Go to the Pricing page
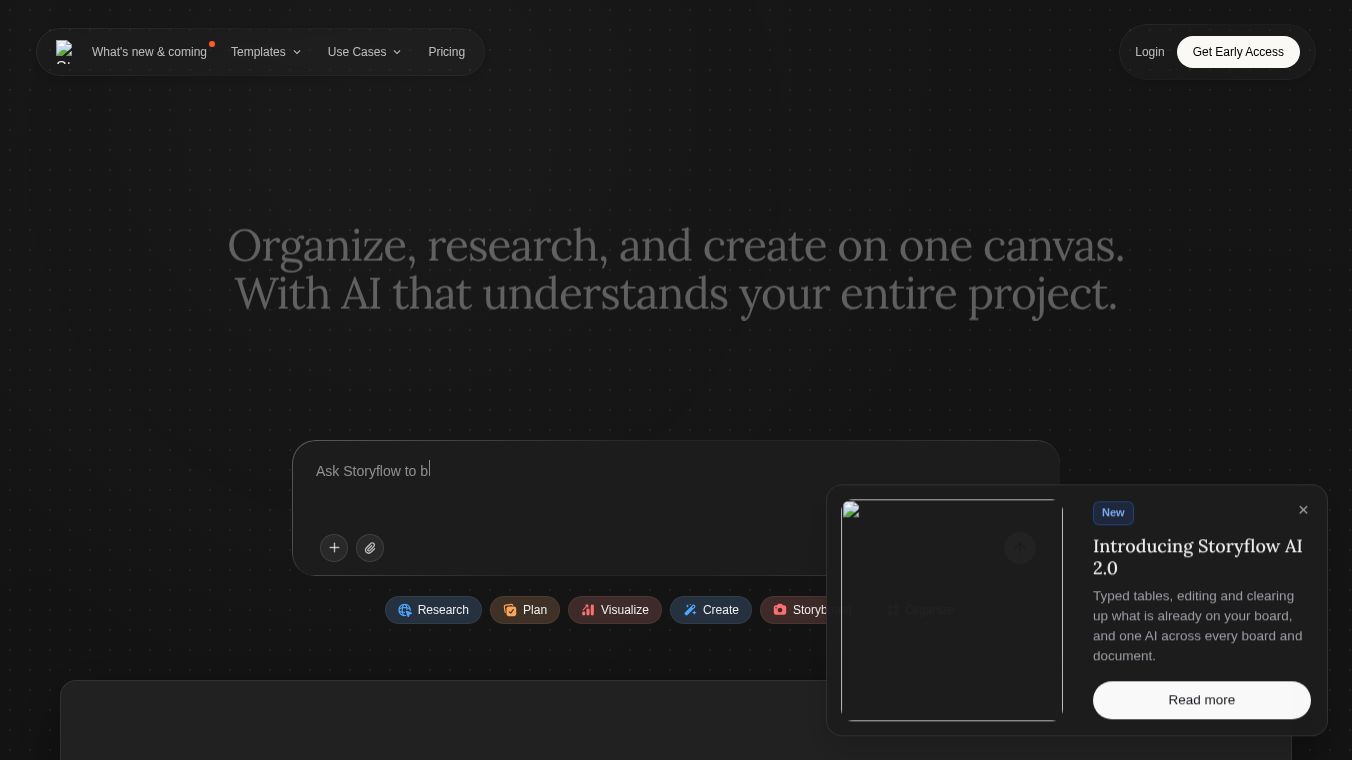 pos(446,52)
